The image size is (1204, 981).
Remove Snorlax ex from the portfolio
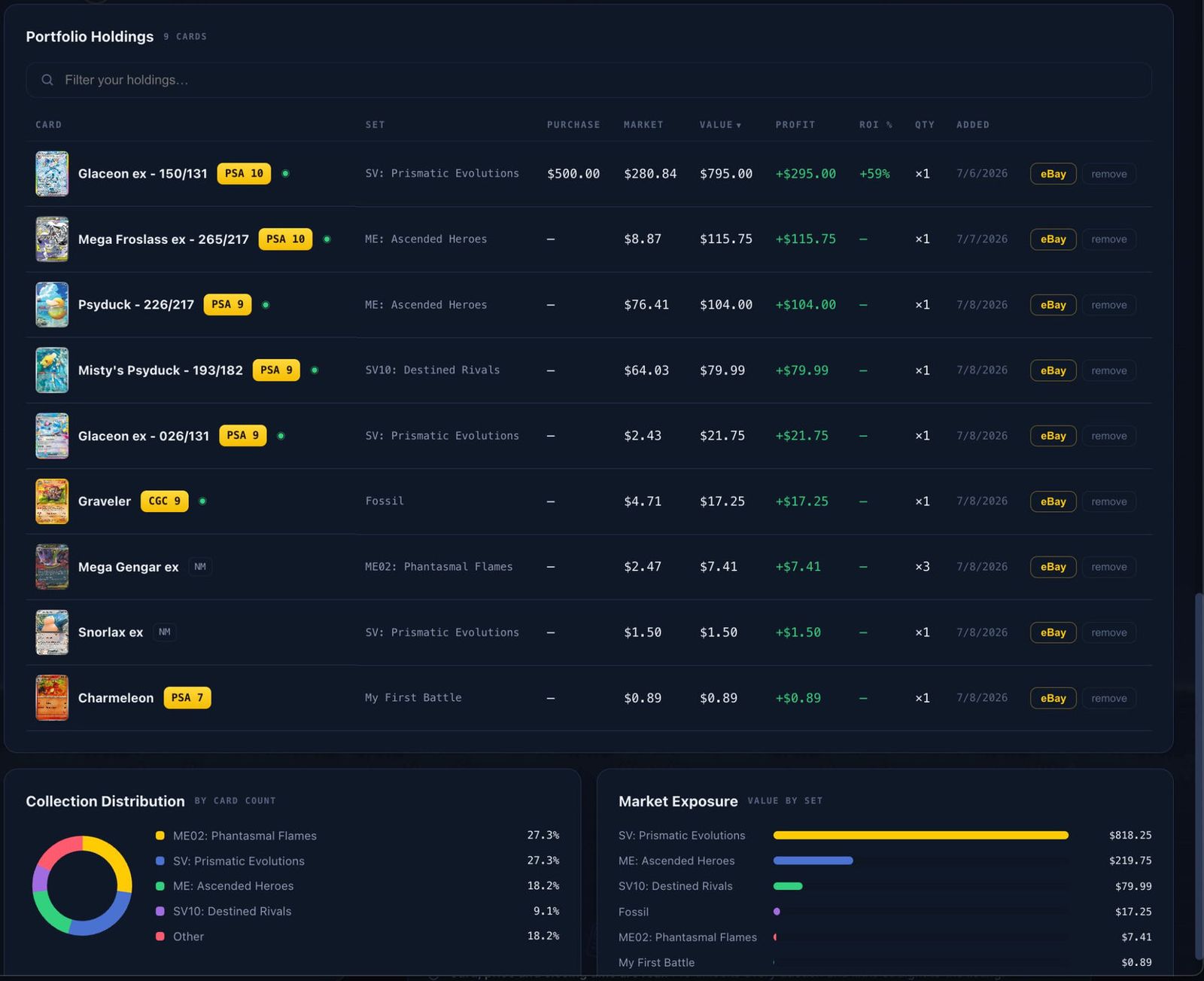pos(1108,632)
